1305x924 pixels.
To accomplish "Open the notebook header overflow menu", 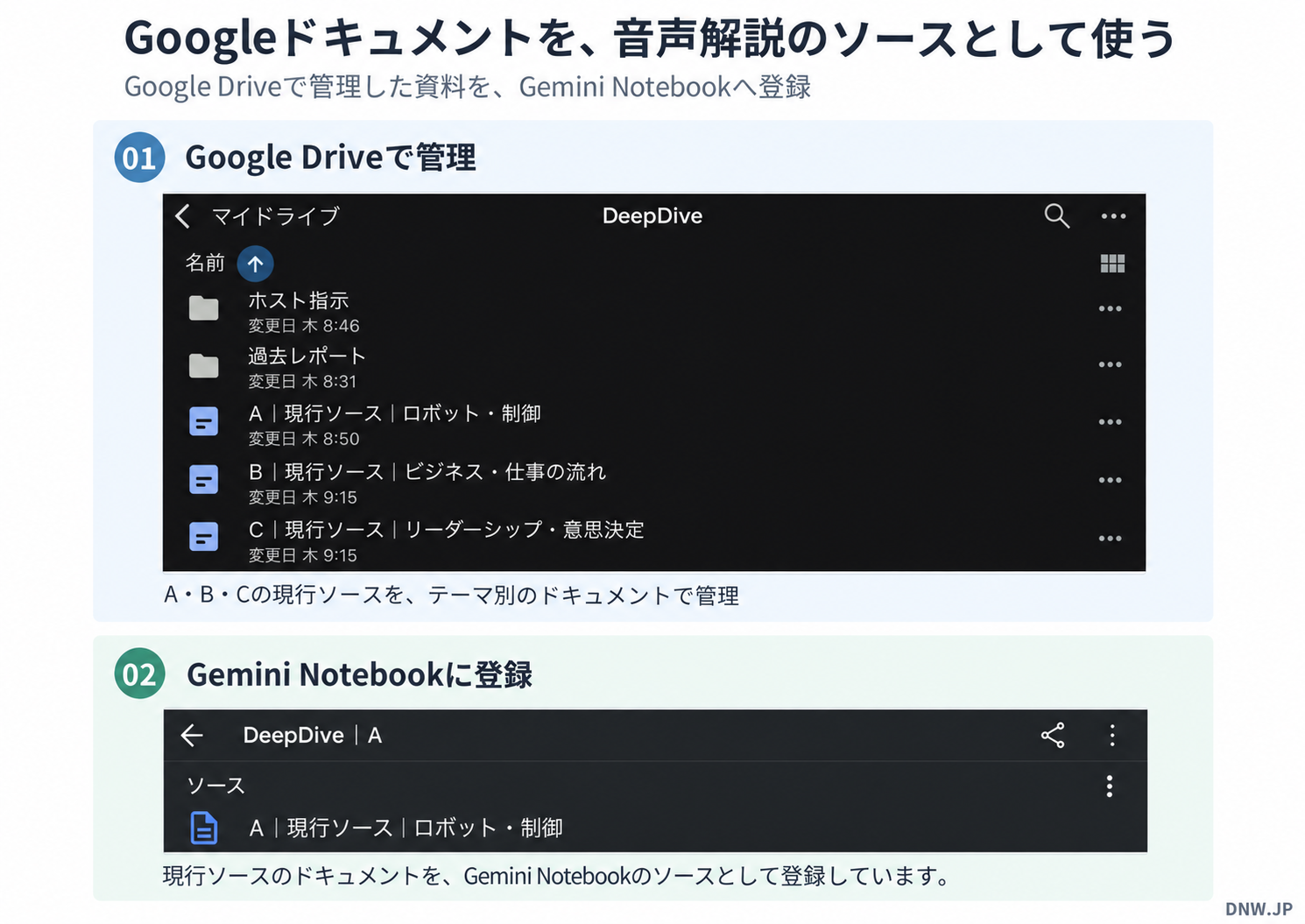I will pyautogui.click(x=1112, y=736).
